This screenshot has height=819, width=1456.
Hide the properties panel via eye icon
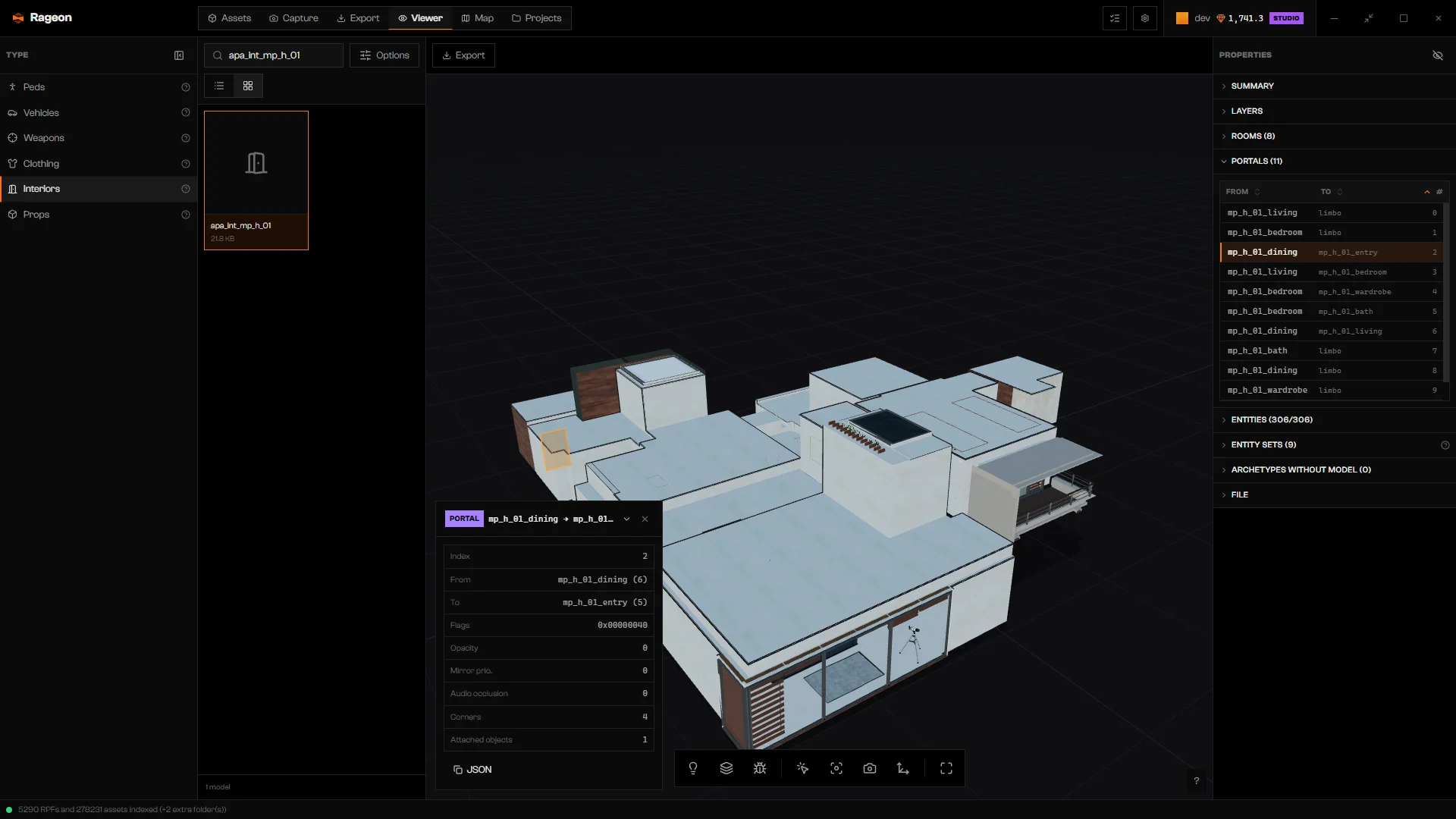click(1438, 55)
